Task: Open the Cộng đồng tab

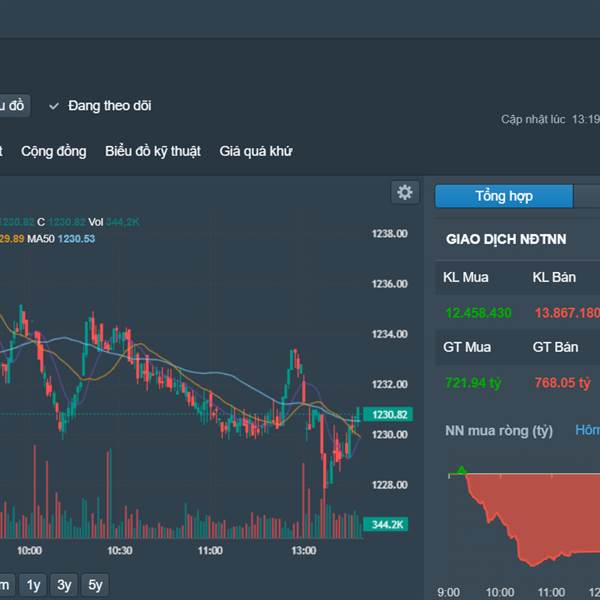Action: 54,151
